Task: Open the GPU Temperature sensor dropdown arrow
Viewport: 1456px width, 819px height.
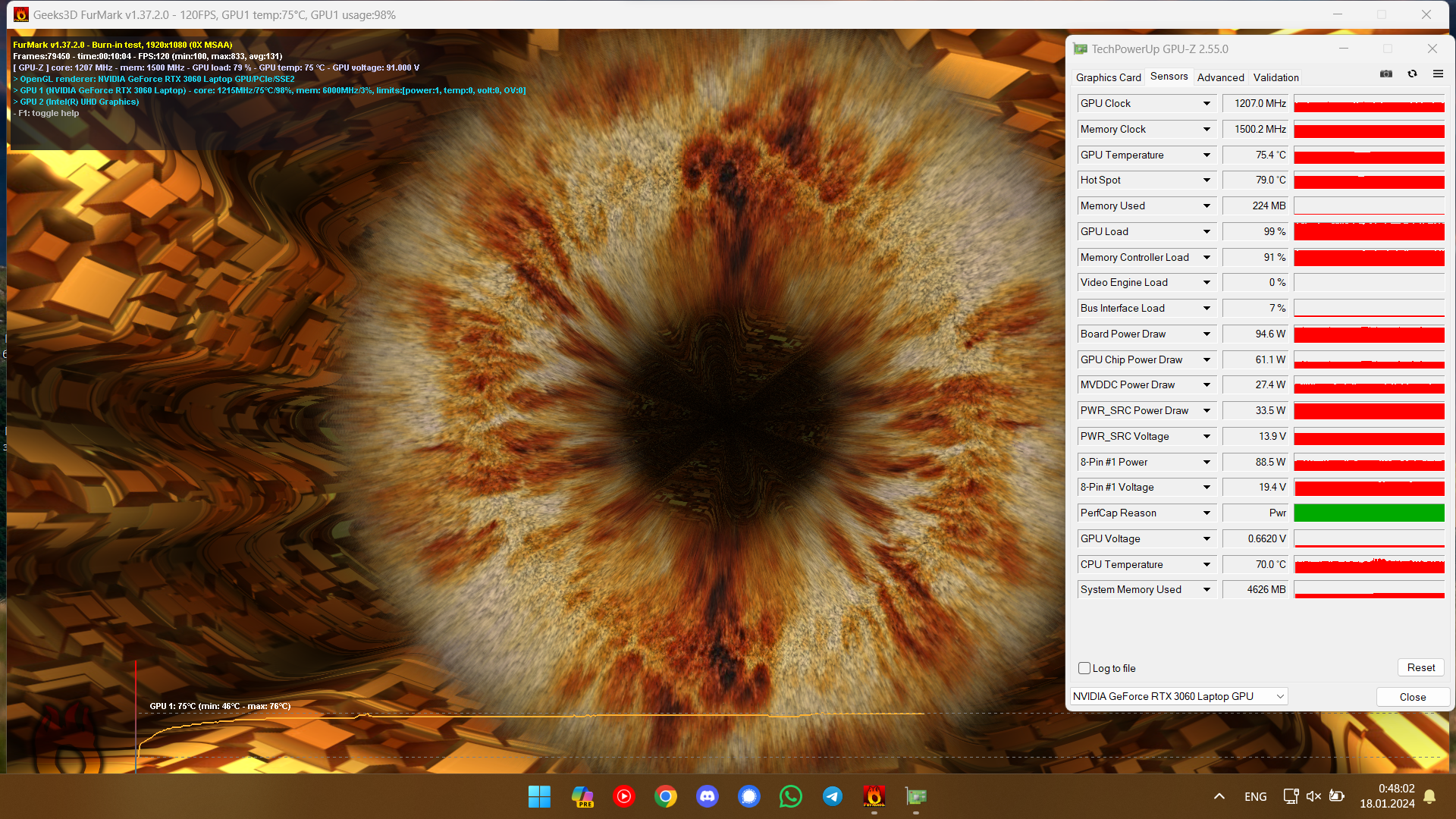Action: point(1207,155)
